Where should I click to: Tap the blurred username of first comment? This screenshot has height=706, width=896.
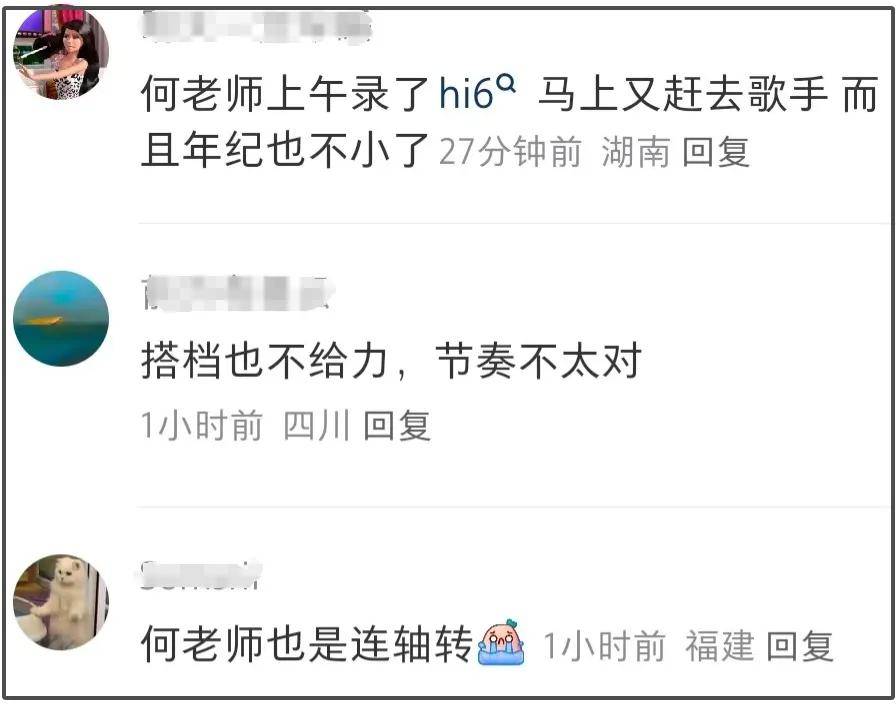(x=256, y=26)
